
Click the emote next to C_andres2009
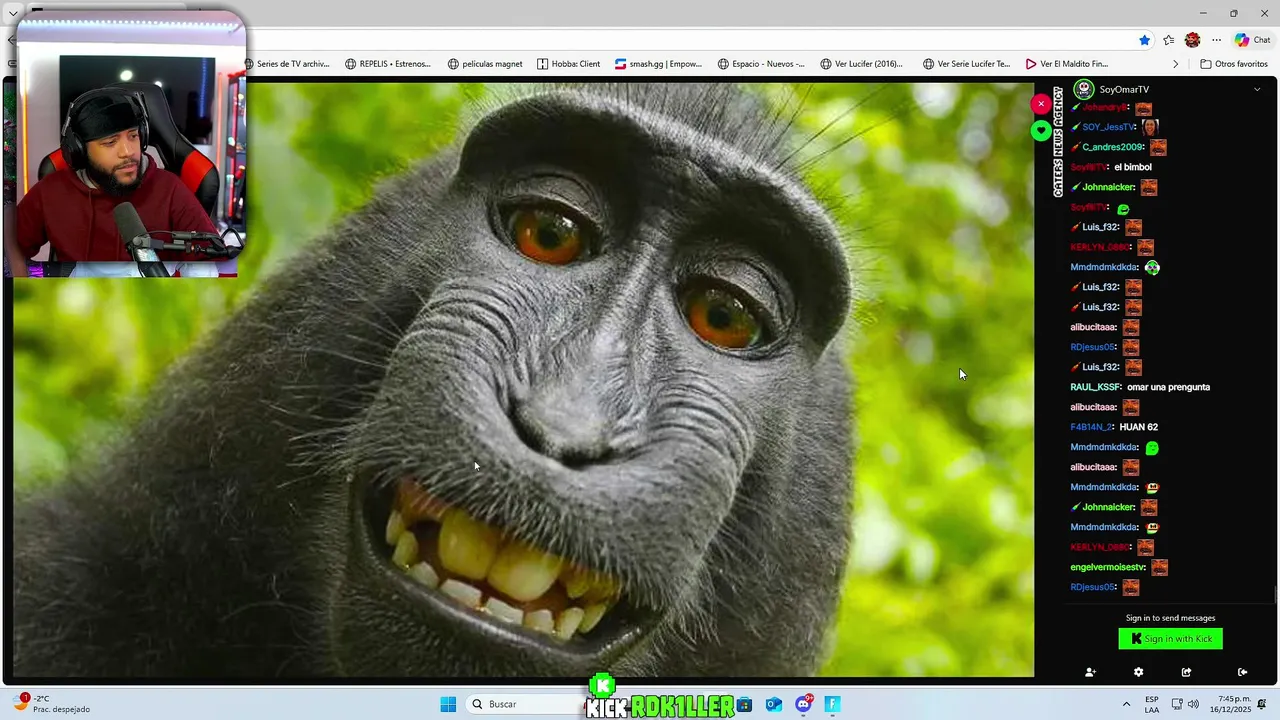tap(1158, 147)
